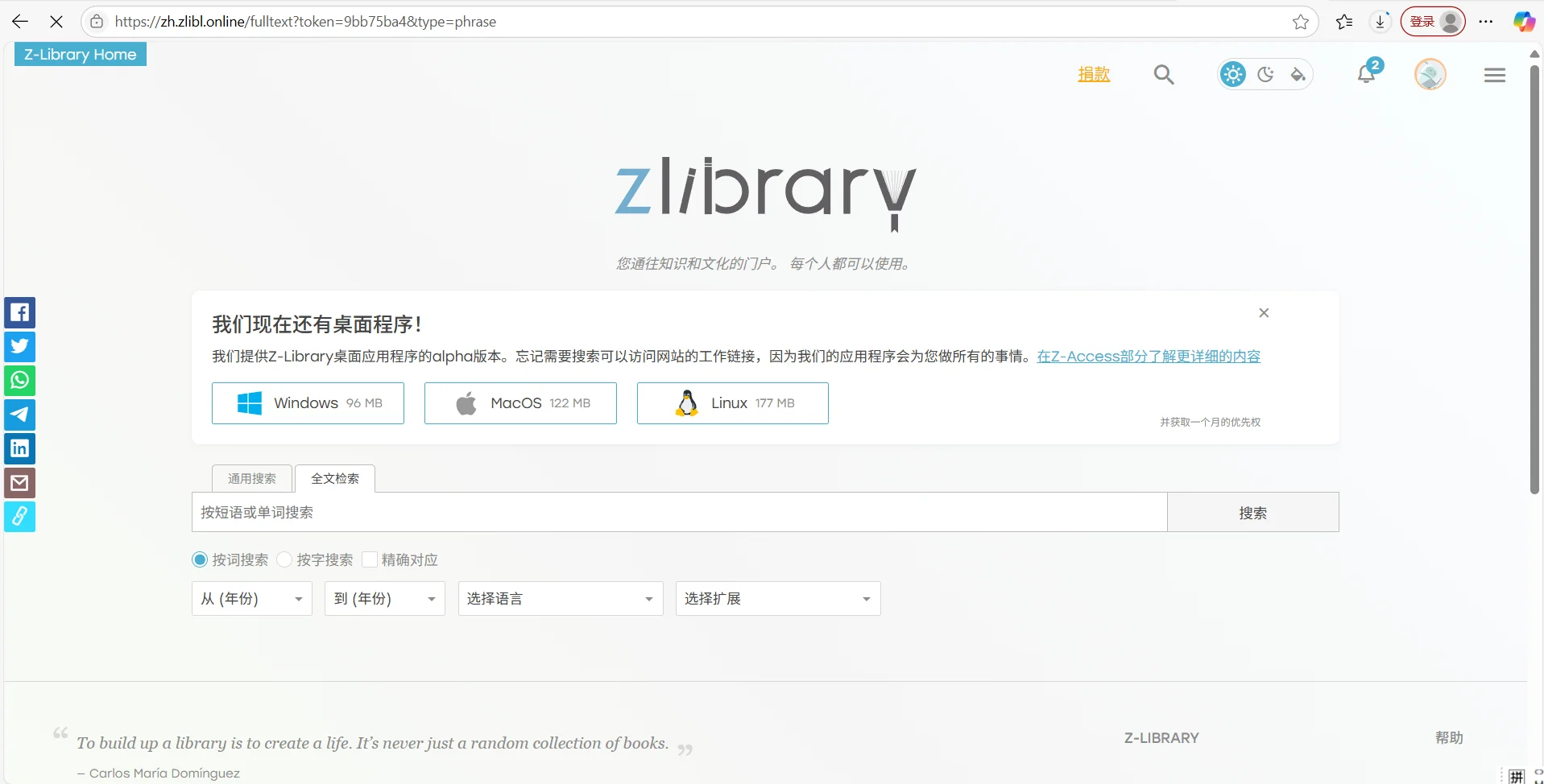The image size is (1544, 784).
Task: Expand the 从 (年份) dropdown
Action: [251, 599]
